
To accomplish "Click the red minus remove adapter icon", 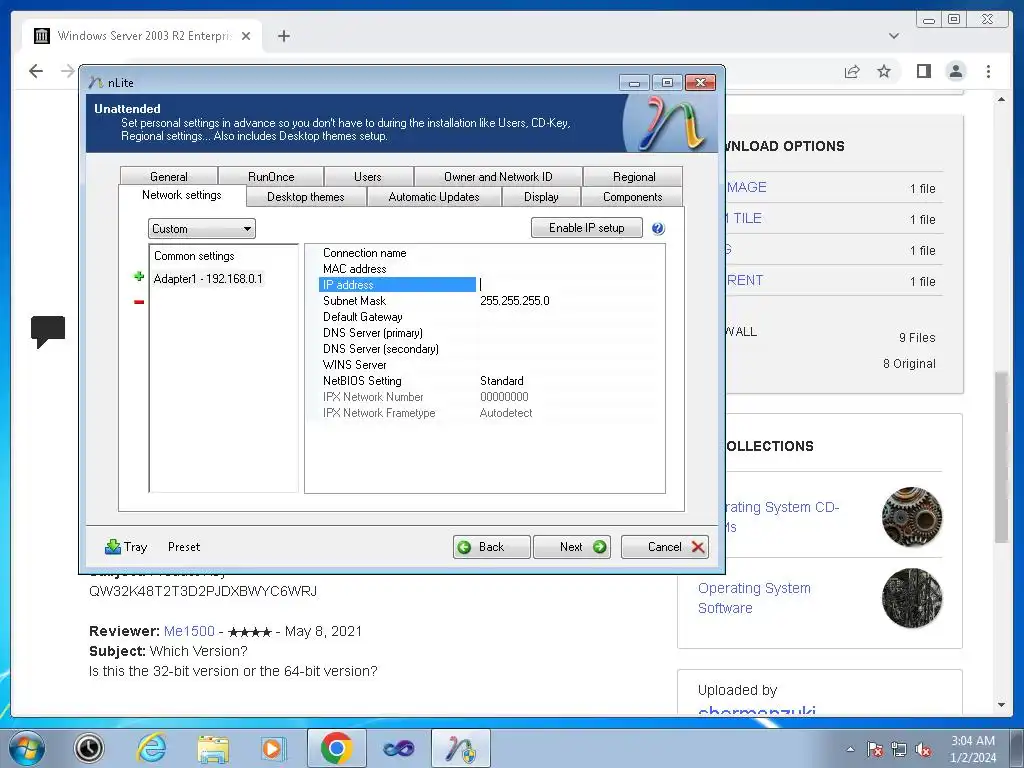I will click(138, 302).
